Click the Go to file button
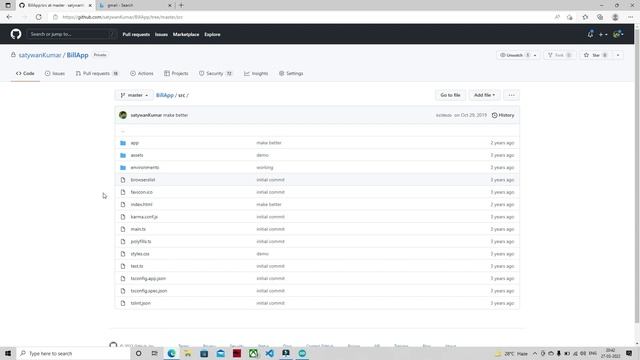 [x=450, y=95]
